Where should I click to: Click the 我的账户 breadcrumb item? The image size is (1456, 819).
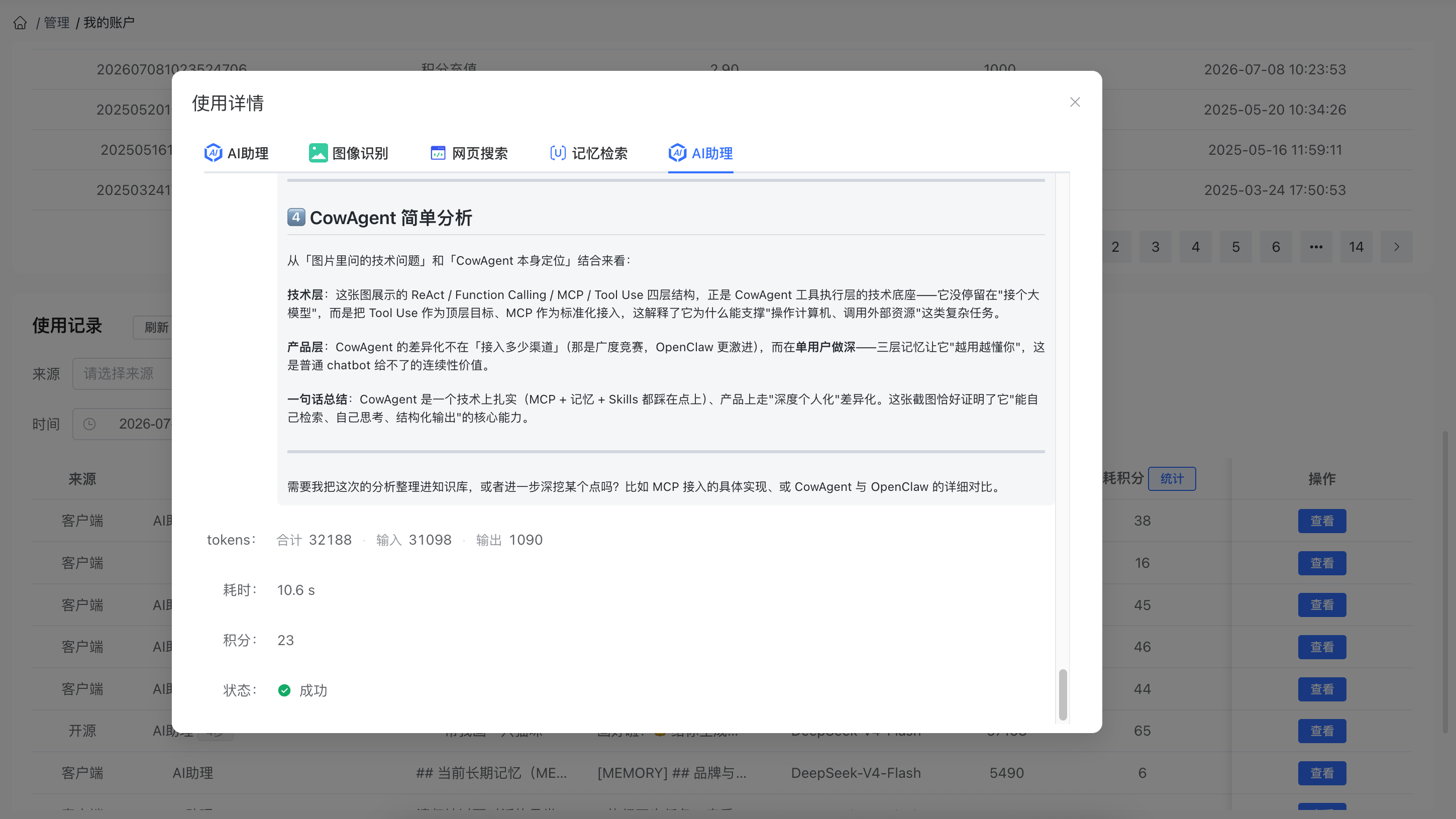coord(109,23)
